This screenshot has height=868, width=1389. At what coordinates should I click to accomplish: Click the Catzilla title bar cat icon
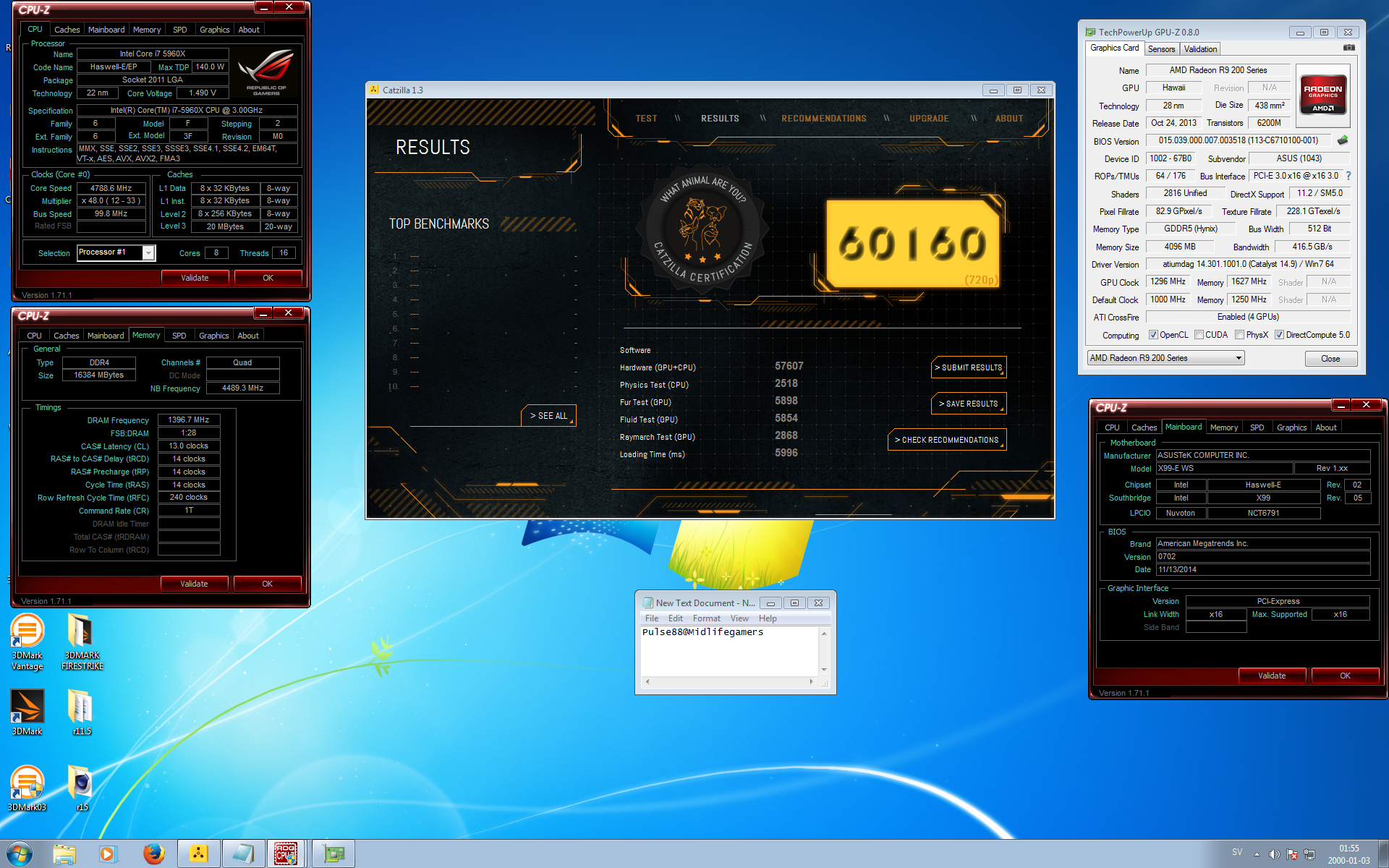pyautogui.click(x=374, y=90)
